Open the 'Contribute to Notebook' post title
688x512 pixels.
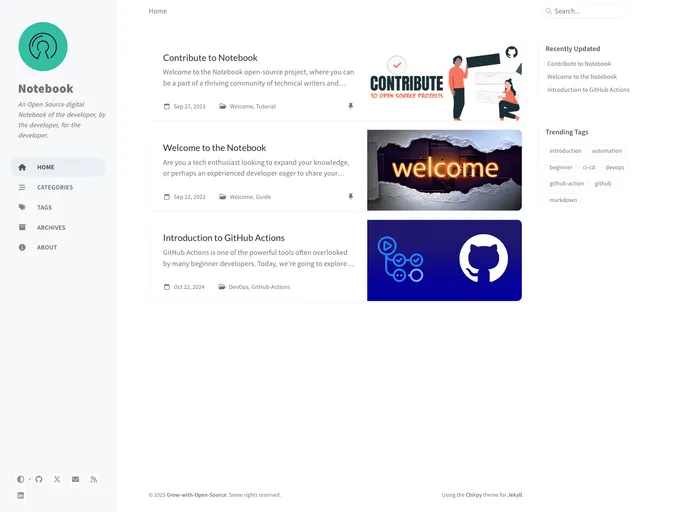pyautogui.click(x=210, y=58)
